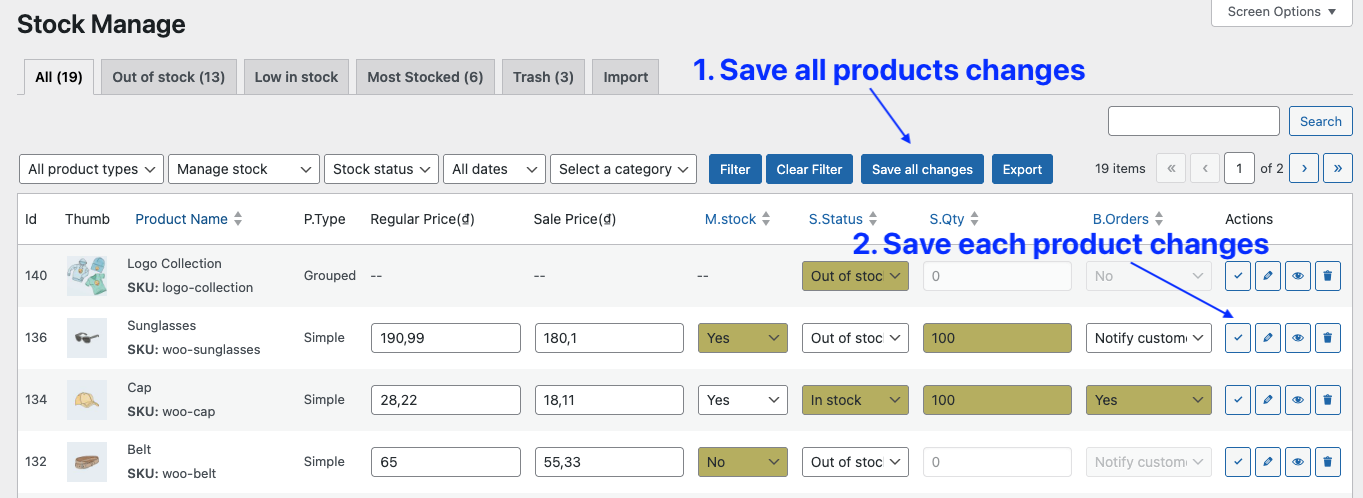Switch to Trash (3) tab

[543, 77]
